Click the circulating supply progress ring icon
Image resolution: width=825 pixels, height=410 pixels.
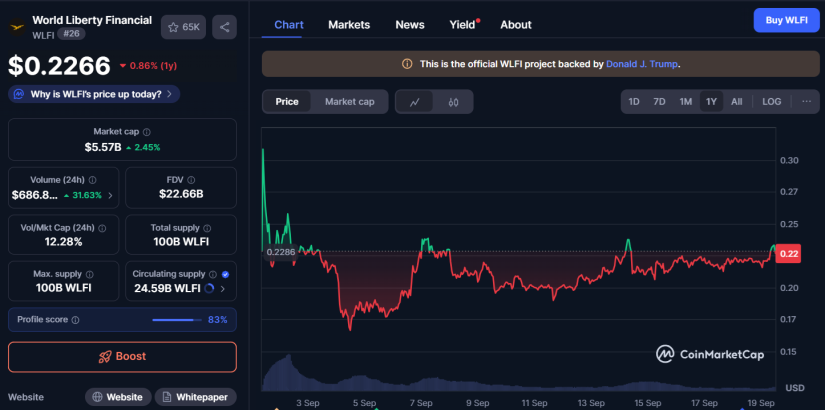208,288
